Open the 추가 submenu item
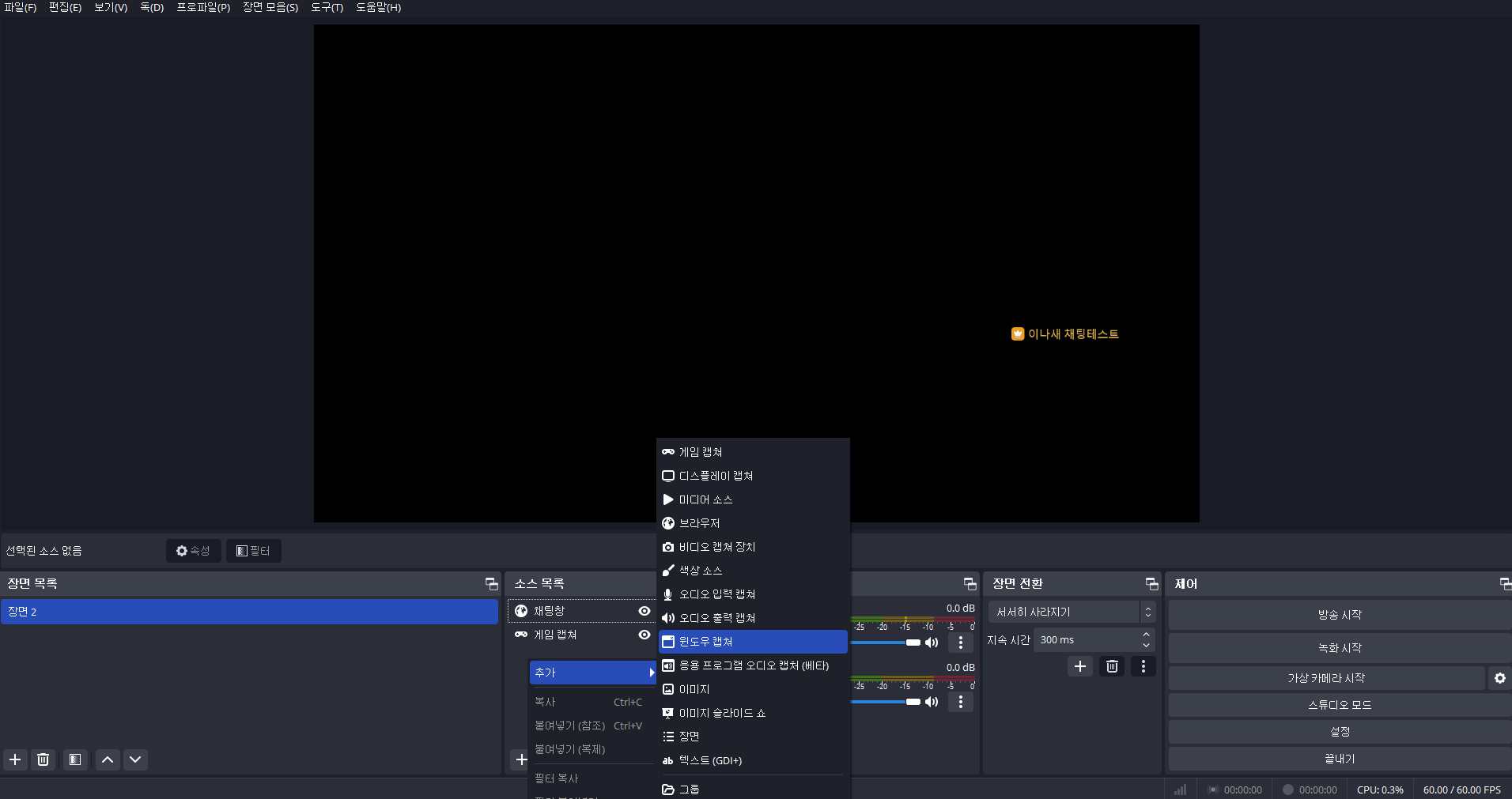1512x799 pixels. click(593, 673)
